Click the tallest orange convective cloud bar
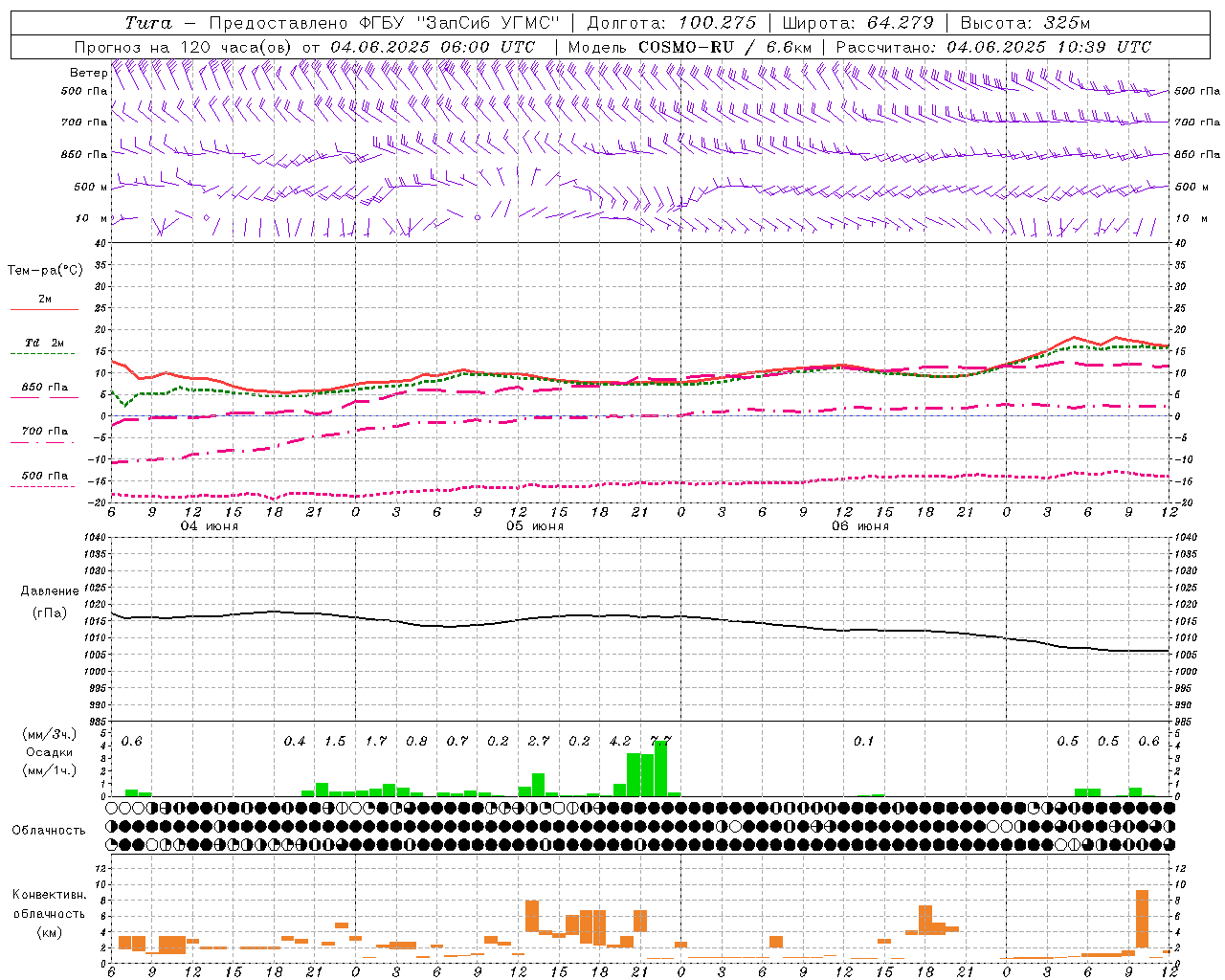Image resolution: width=1225 pixels, height=980 pixels. pyautogui.click(x=1142, y=920)
